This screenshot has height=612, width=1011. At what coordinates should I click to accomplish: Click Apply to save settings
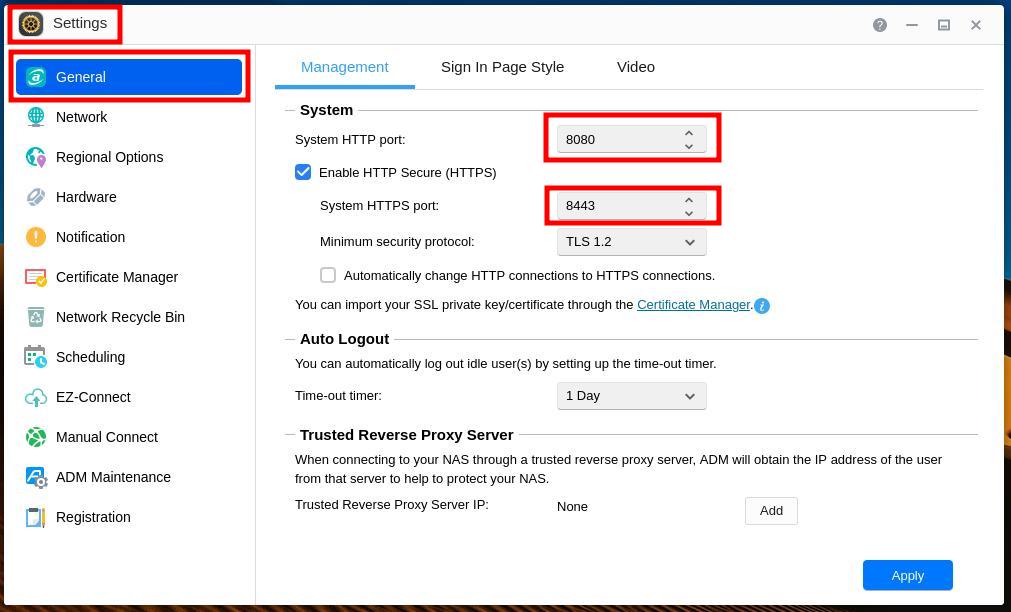coord(907,575)
